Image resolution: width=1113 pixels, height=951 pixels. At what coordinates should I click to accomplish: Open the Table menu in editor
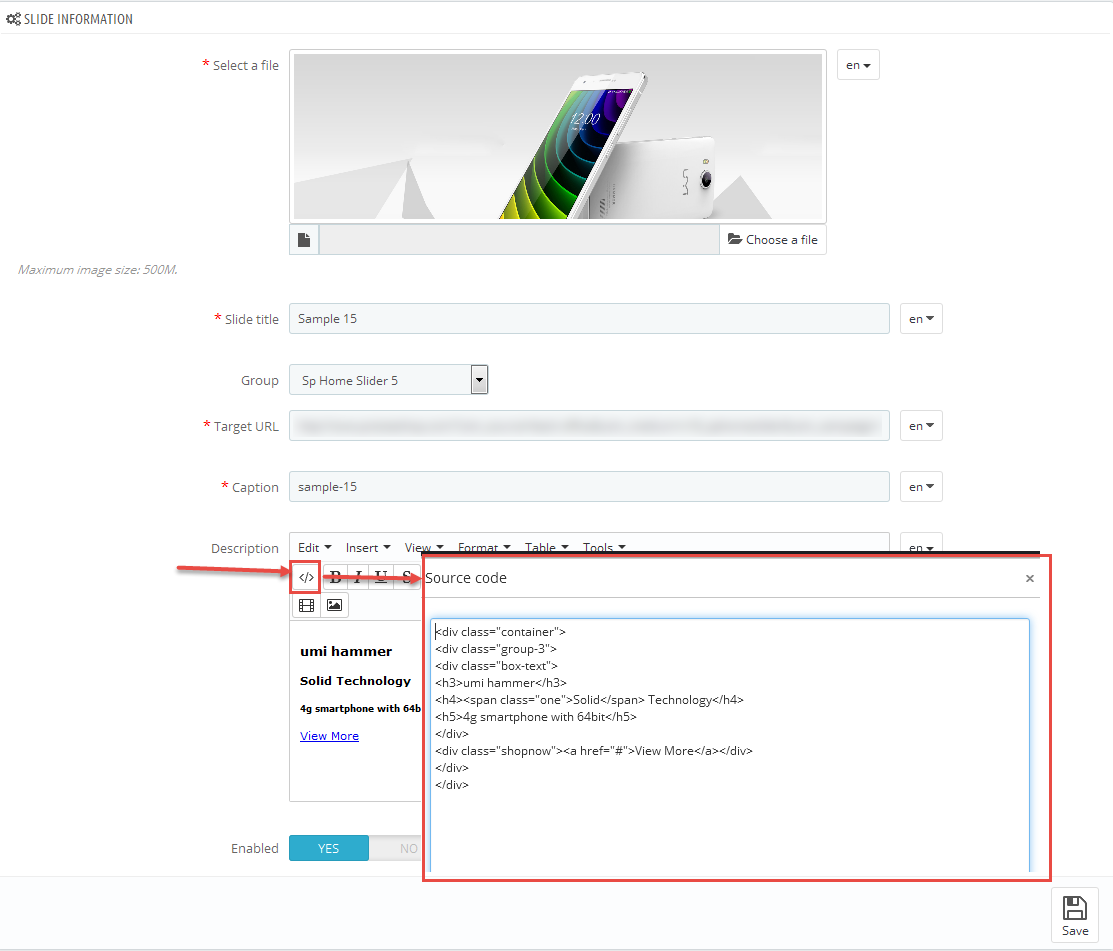[547, 548]
